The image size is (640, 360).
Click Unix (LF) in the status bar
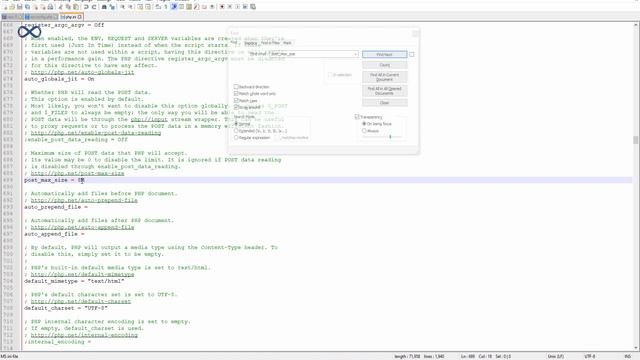tap(556, 356)
